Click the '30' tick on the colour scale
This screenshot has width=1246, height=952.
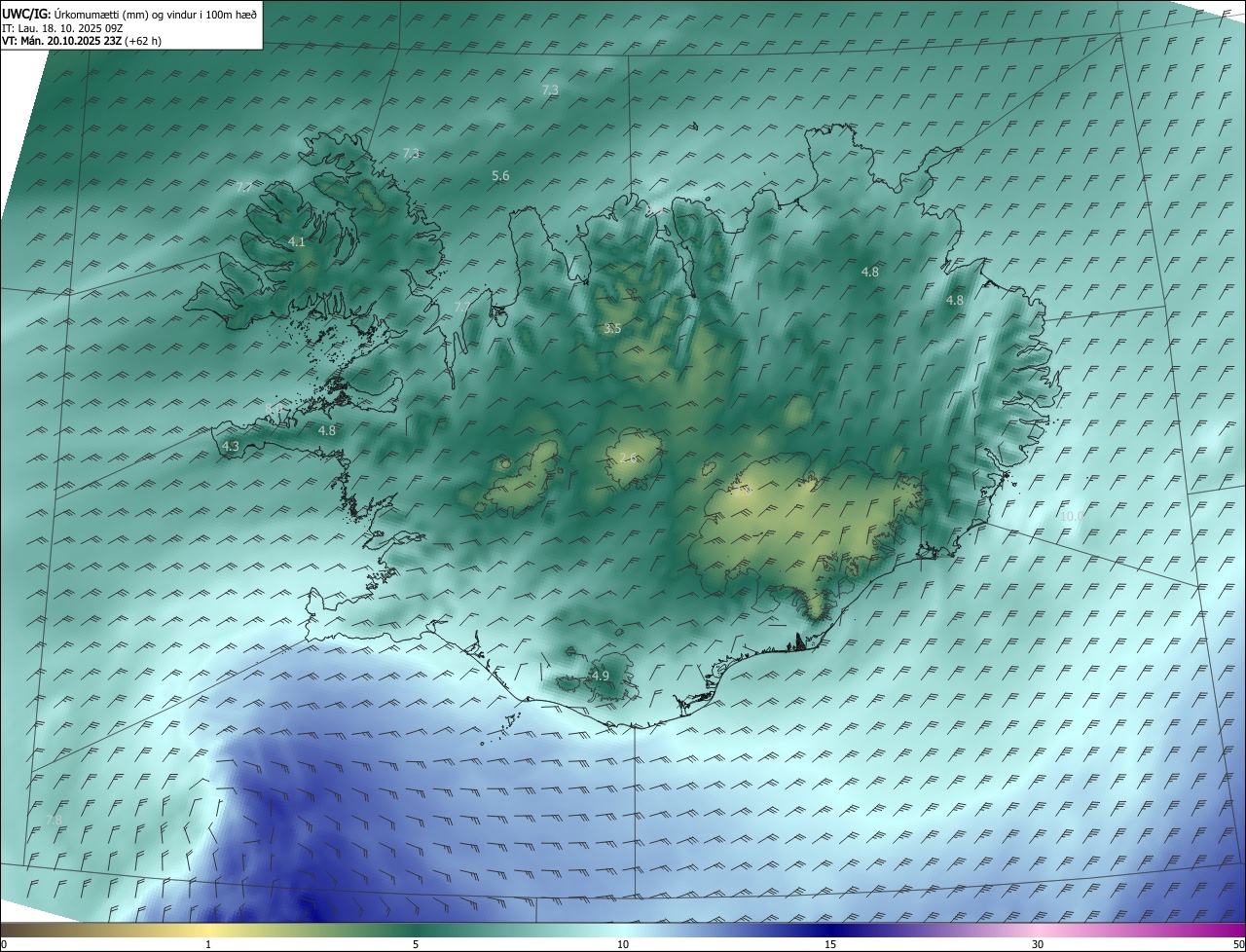[x=1038, y=944]
